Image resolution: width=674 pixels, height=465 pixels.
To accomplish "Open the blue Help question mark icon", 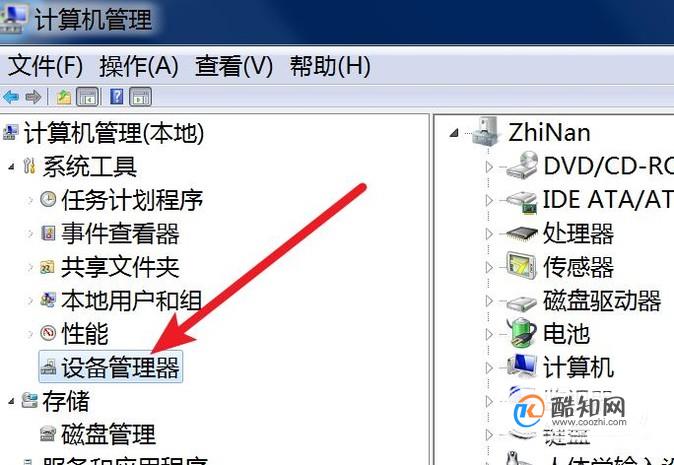I will pos(116,97).
